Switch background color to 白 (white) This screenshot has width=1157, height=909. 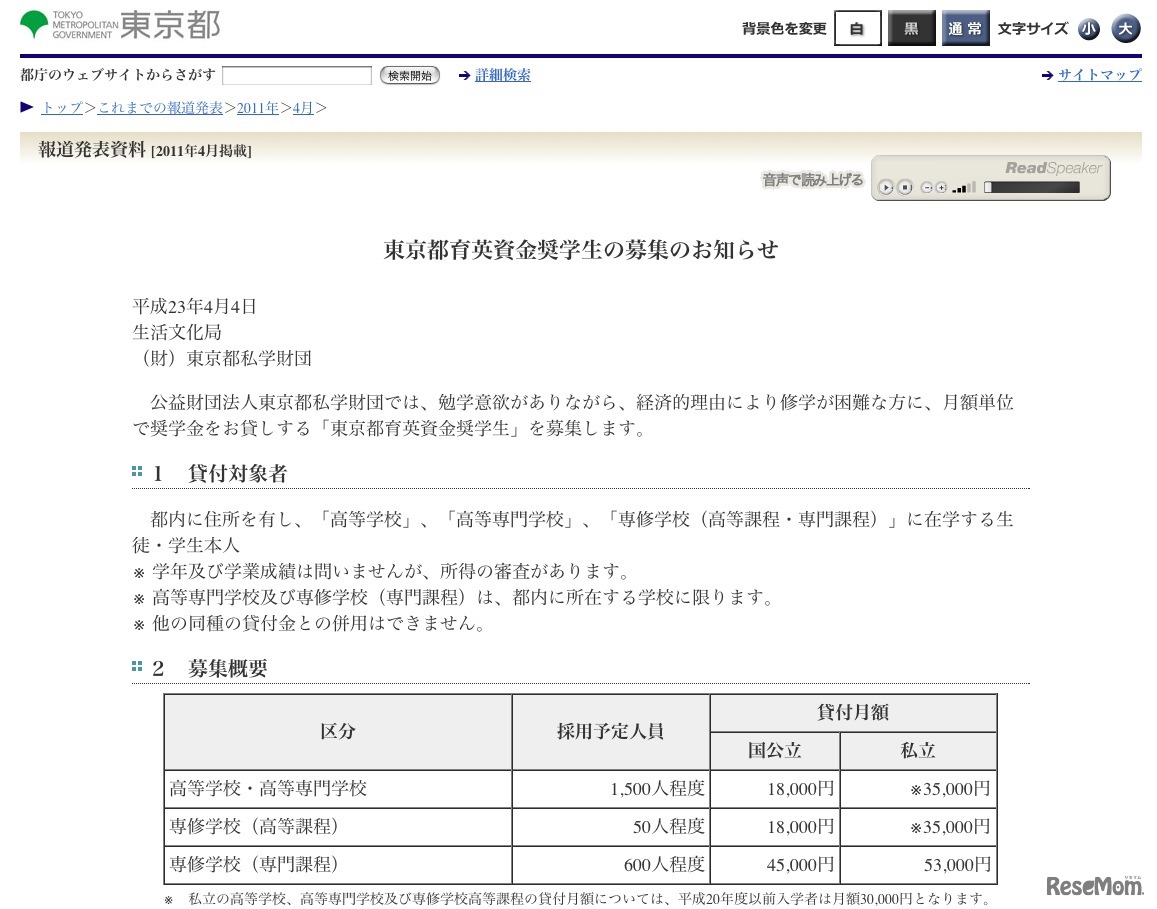857,29
